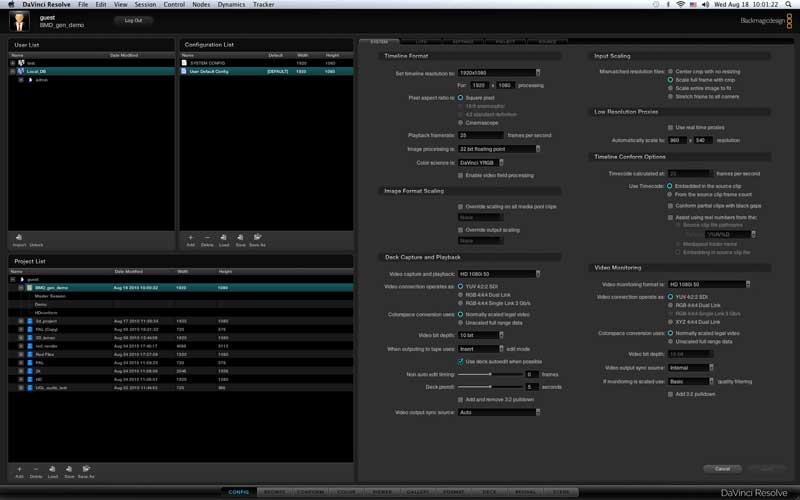Viewport: 800px width, 500px height.
Task: Check Conform partial clips with black gaps
Action: 670,206
